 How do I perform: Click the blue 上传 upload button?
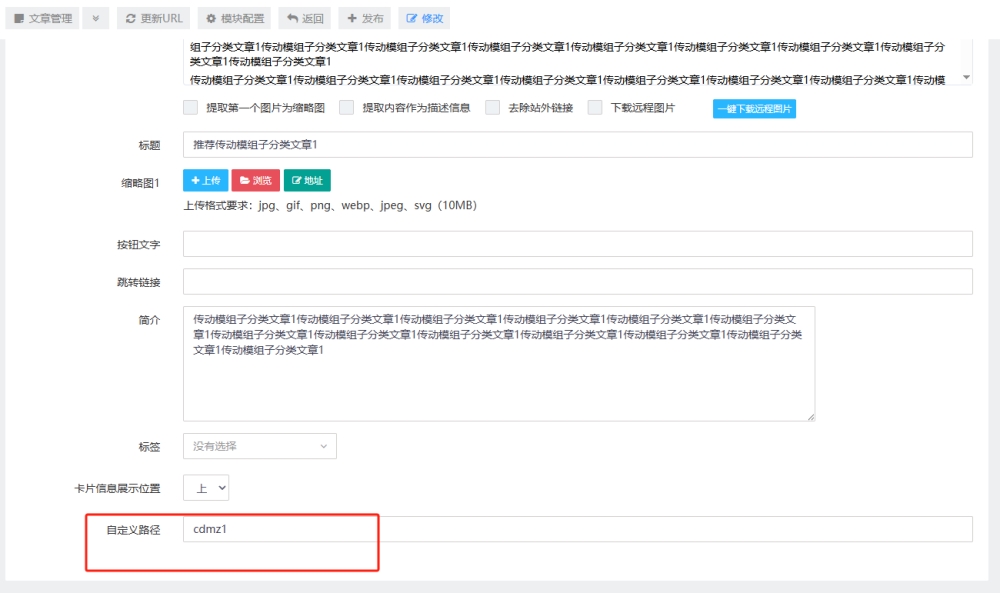click(x=205, y=180)
